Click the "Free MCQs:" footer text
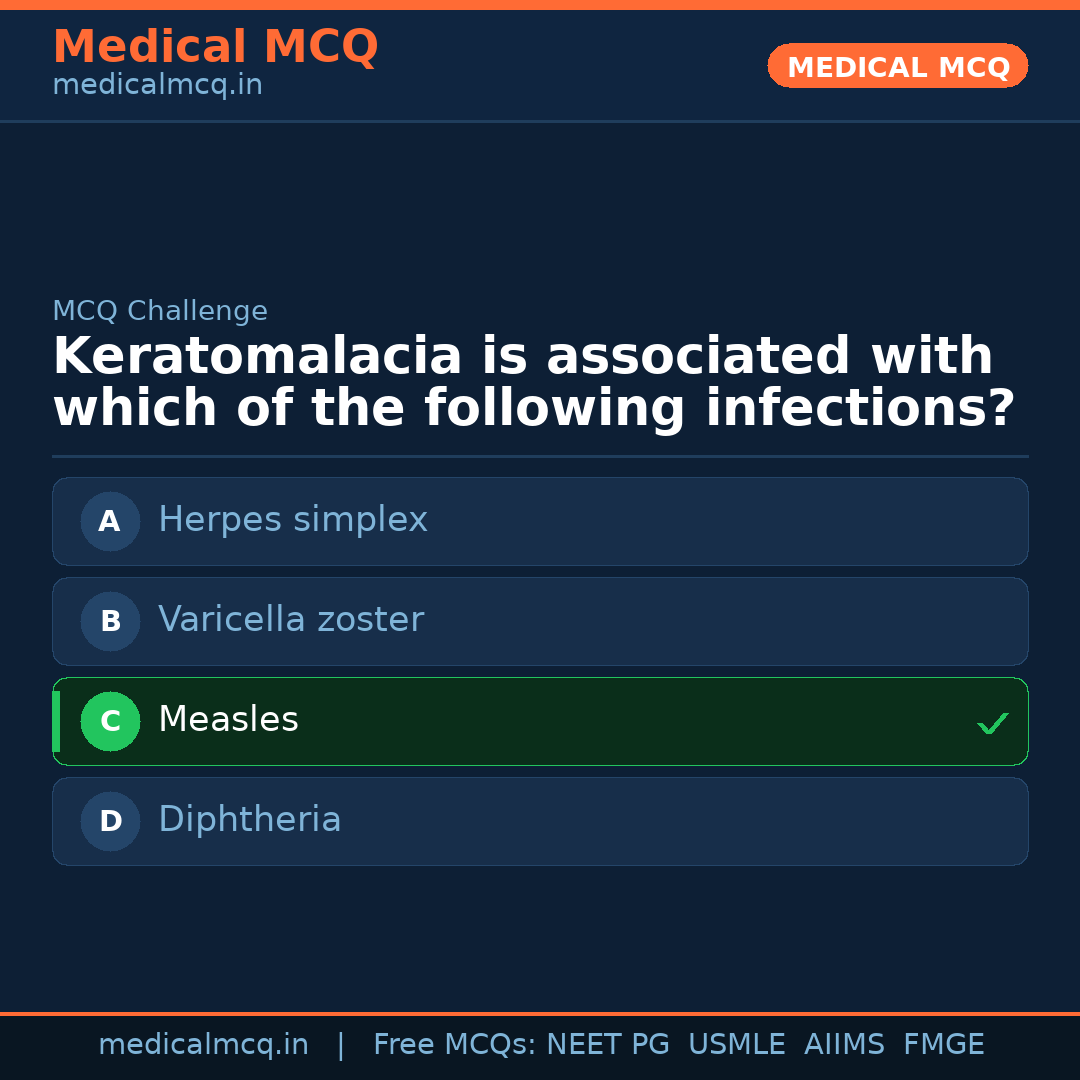The image size is (1080, 1080). tap(455, 1045)
